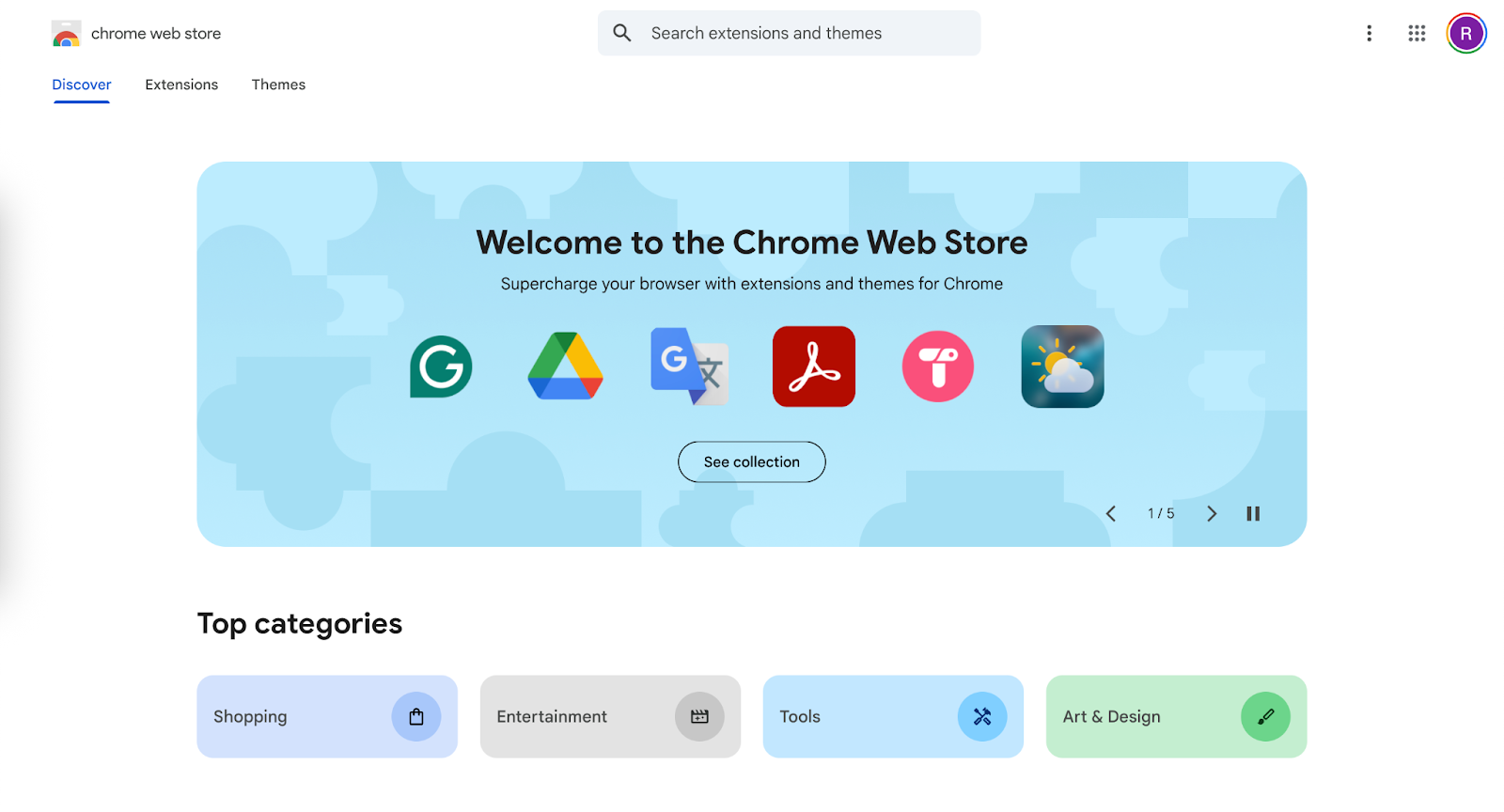Screen dimensions: 1504x812
Task: Click the Entertainment clapperboard icon
Action: pos(699,717)
